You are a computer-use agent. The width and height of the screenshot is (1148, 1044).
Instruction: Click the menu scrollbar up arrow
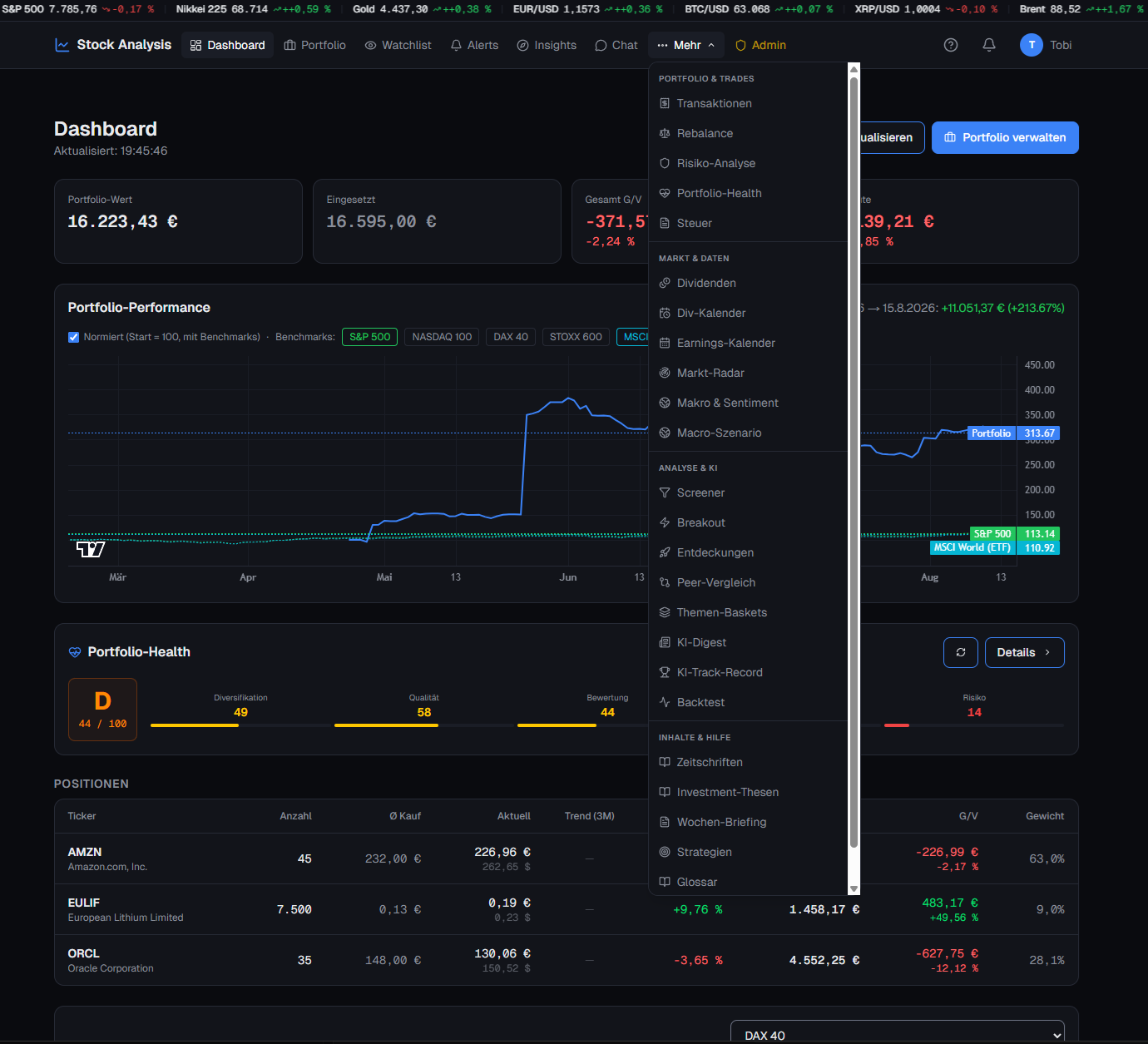tap(854, 69)
